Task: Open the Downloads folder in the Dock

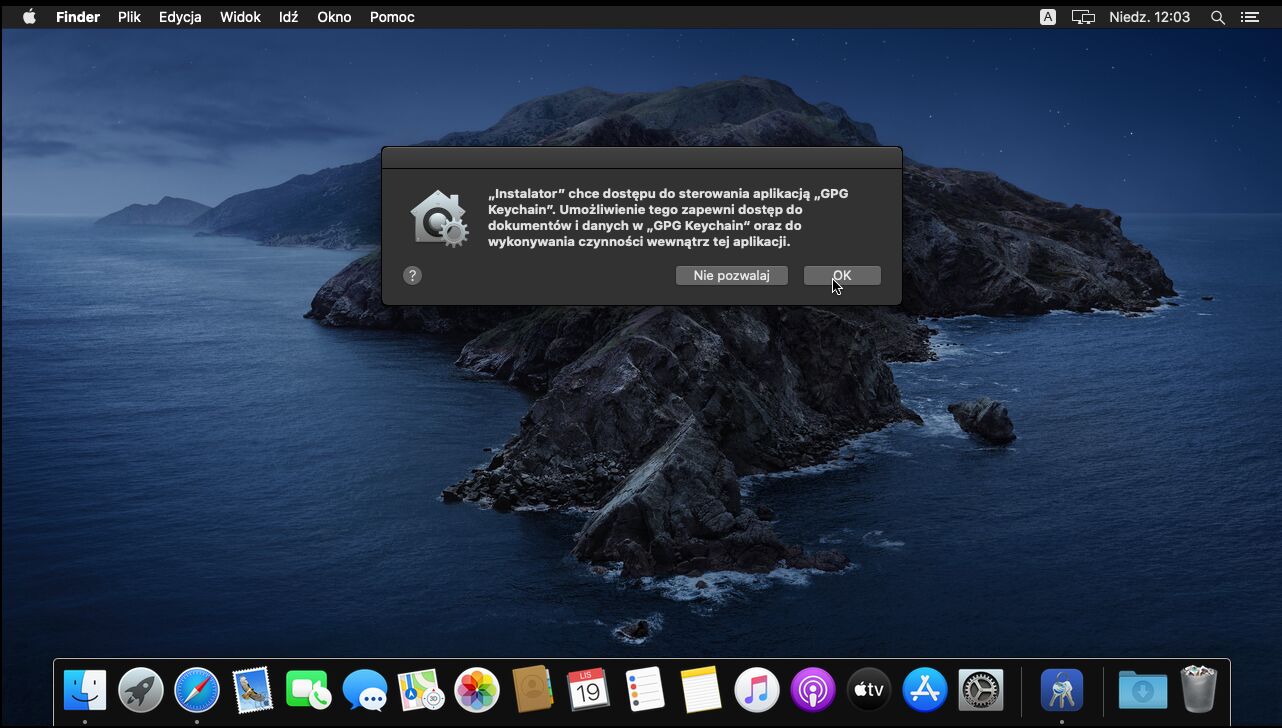Action: point(1142,689)
